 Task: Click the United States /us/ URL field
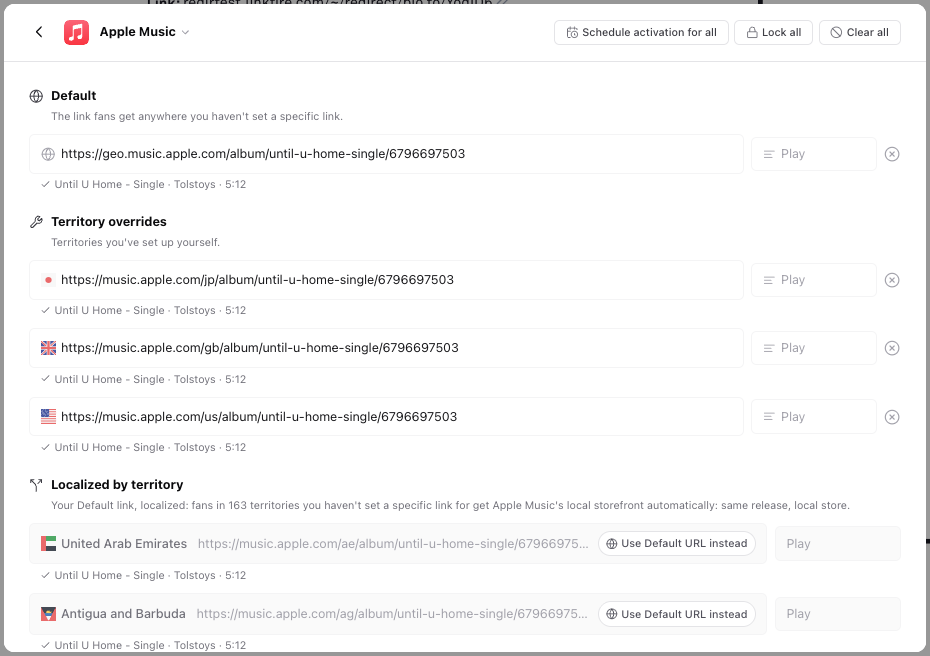[x=386, y=417]
